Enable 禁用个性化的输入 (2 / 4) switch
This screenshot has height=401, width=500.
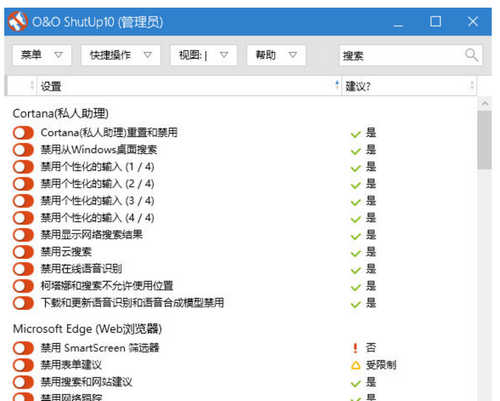point(23,184)
